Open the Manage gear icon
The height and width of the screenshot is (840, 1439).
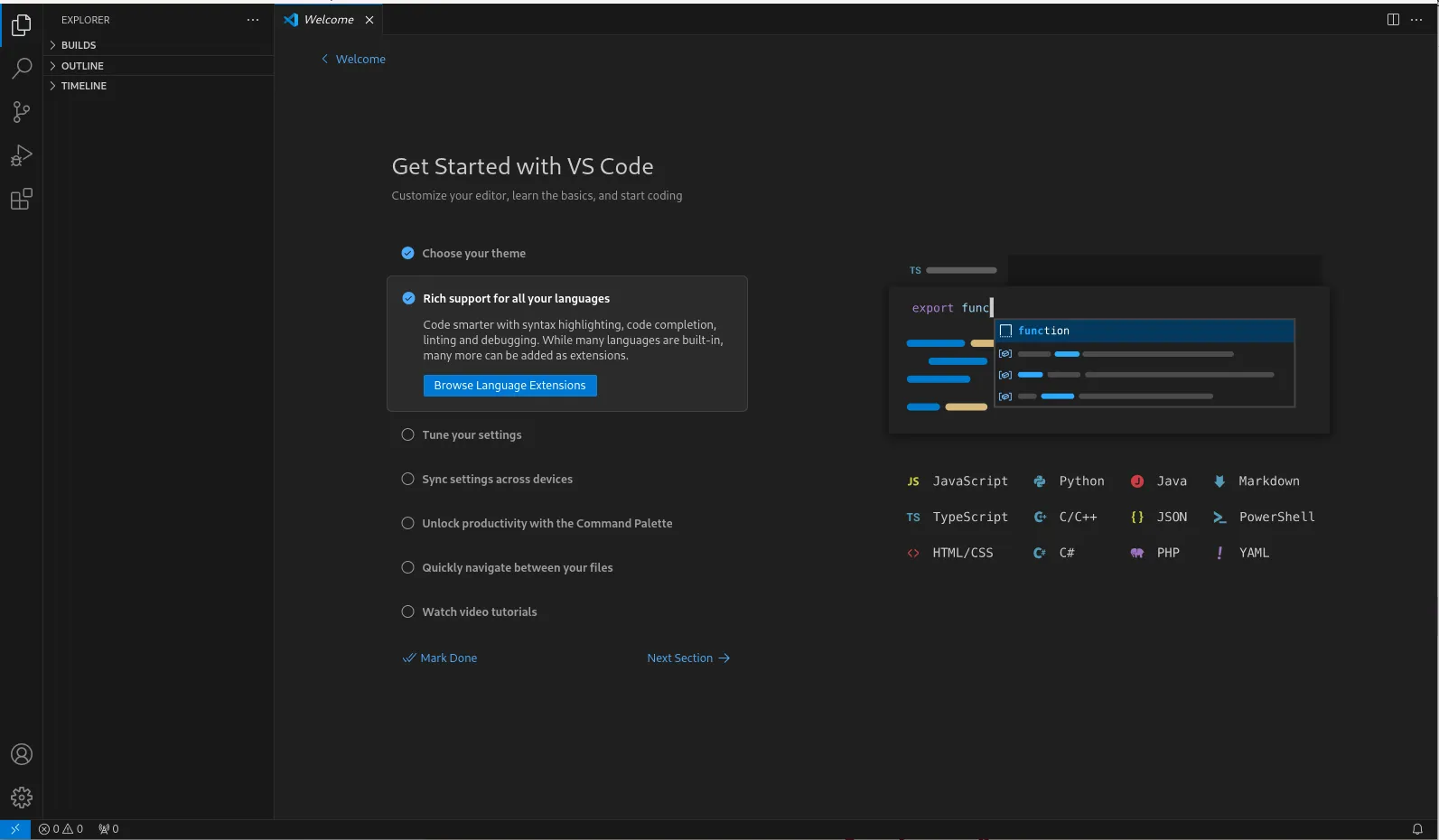coord(21,798)
